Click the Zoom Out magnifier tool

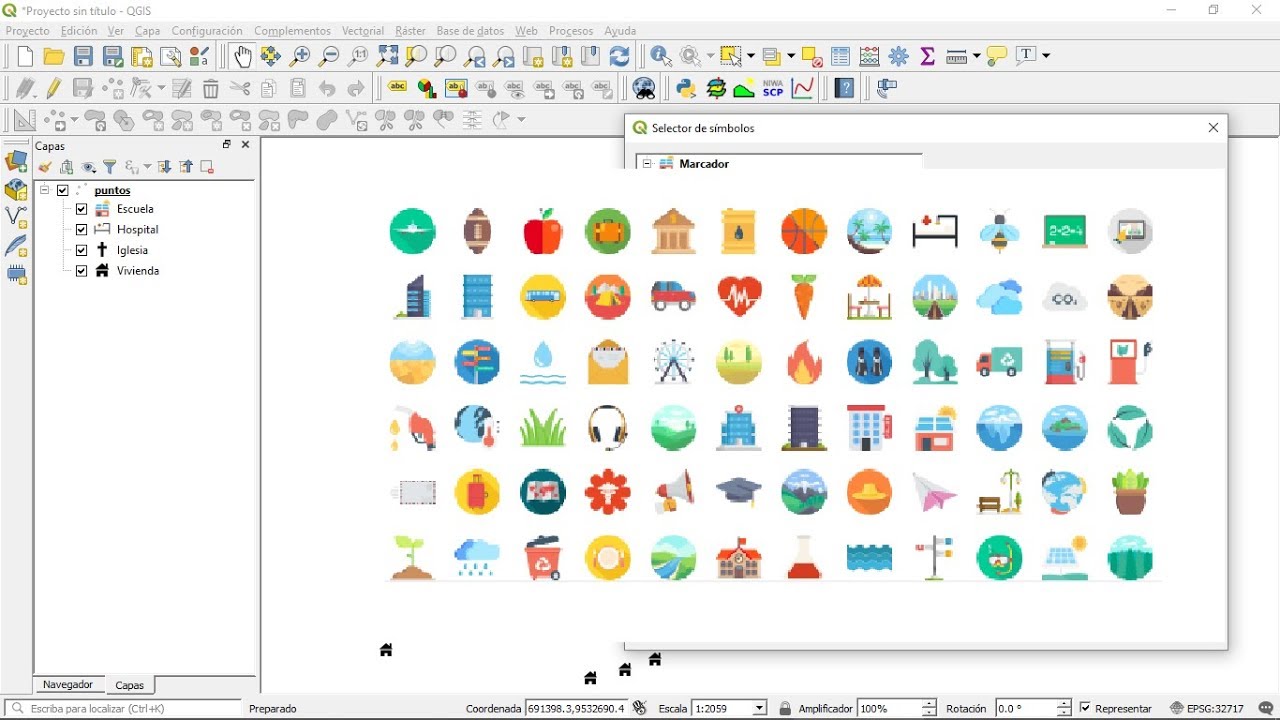(x=328, y=57)
